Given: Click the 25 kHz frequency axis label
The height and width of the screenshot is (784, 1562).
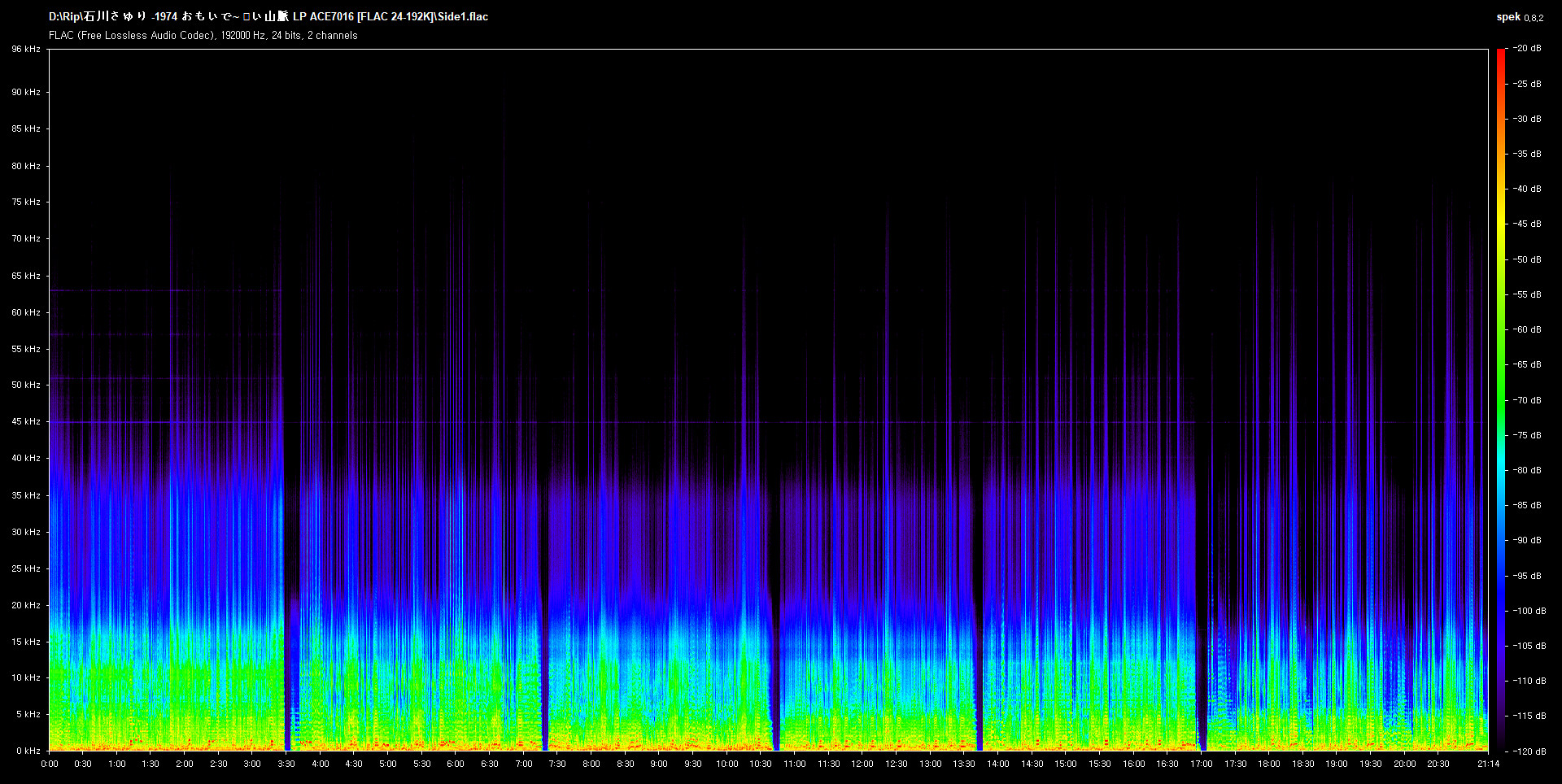Looking at the screenshot, I should [x=26, y=568].
